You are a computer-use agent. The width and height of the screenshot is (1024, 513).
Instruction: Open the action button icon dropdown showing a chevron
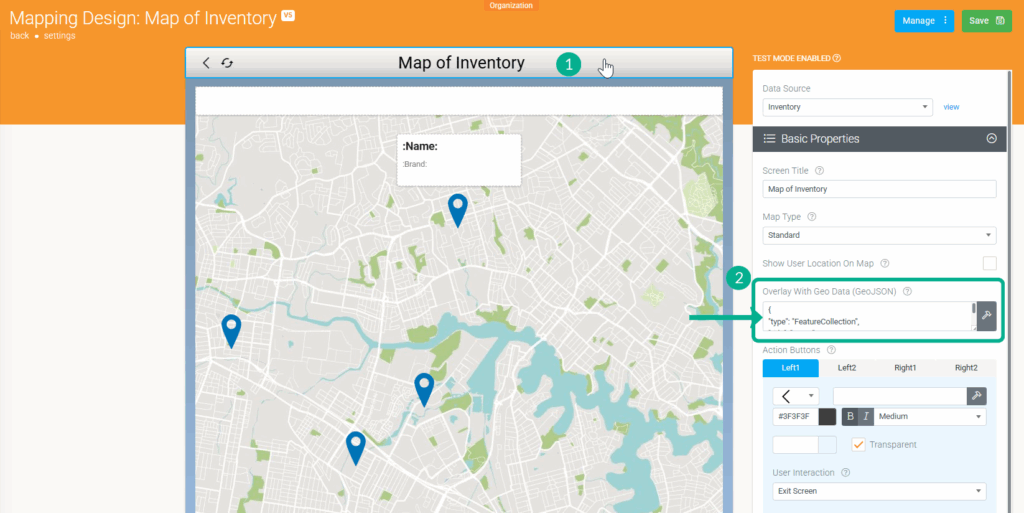click(x=796, y=396)
